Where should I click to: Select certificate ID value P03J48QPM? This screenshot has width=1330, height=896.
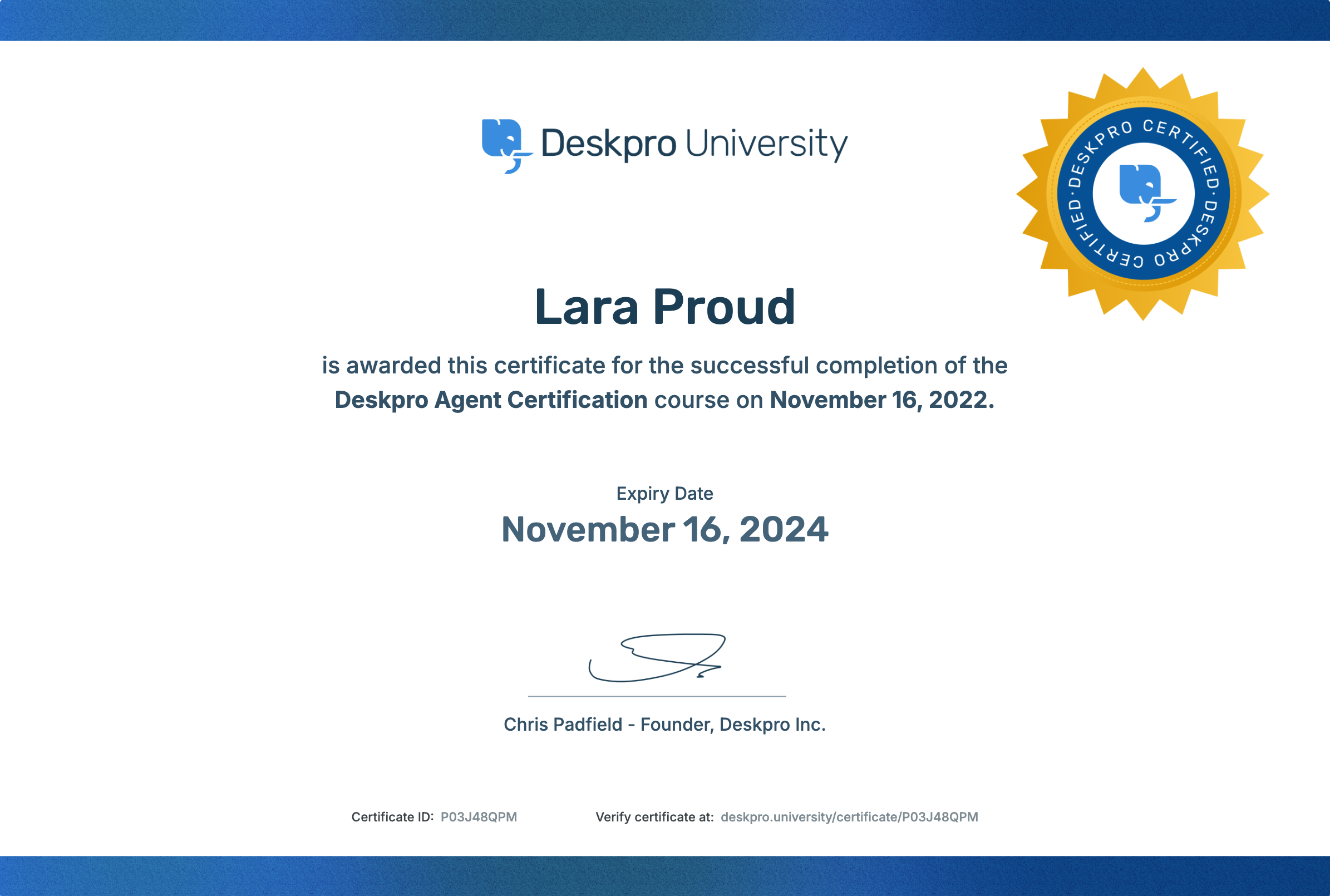click(x=479, y=817)
